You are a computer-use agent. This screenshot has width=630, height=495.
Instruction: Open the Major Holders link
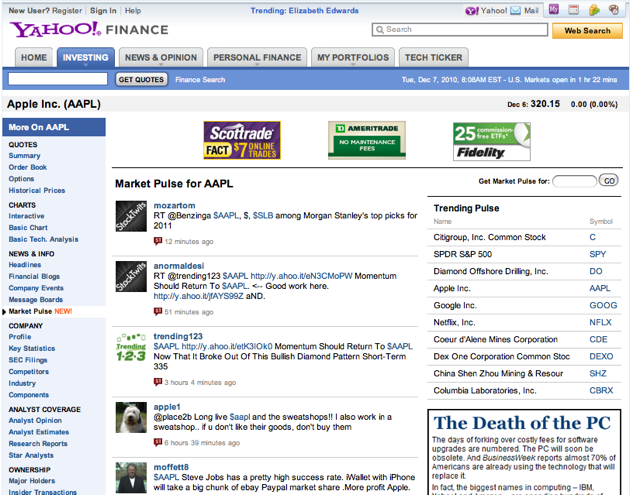(x=32, y=481)
